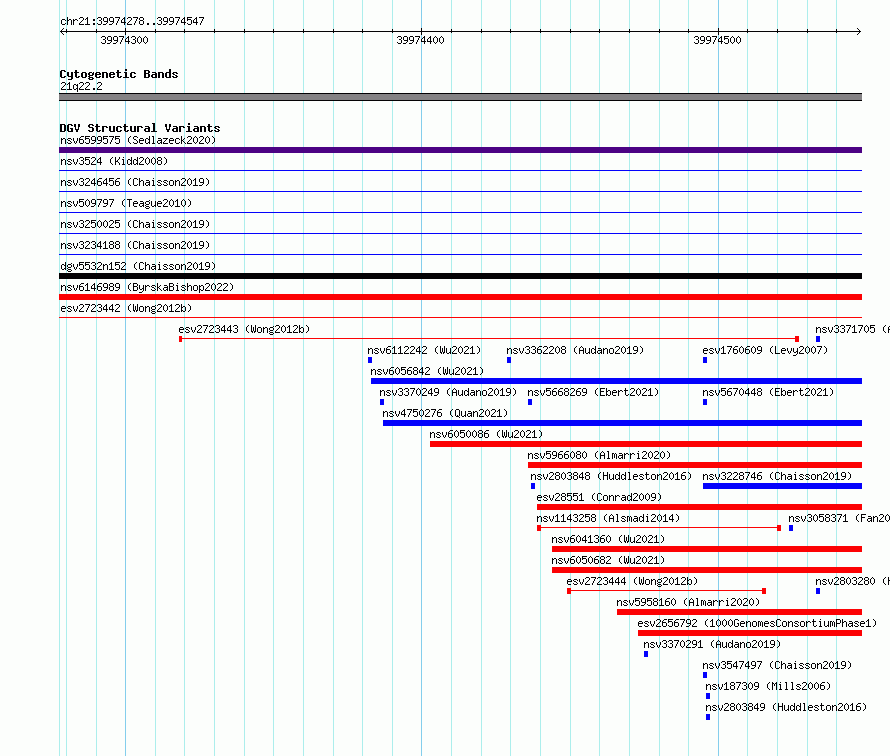This screenshot has height=756, width=890.
Task: Select the blue nsv6056842 variant bar
Action: pyautogui.click(x=616, y=381)
